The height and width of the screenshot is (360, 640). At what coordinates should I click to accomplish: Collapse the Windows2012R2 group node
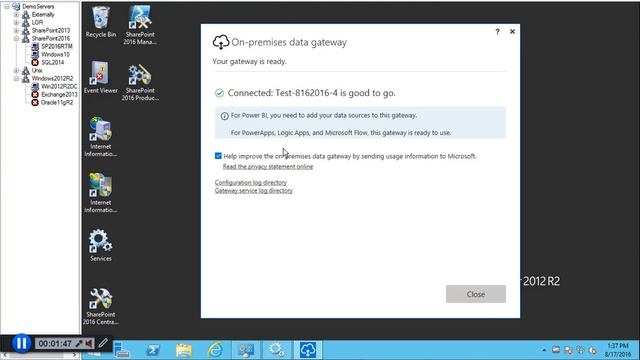click(x=16, y=78)
